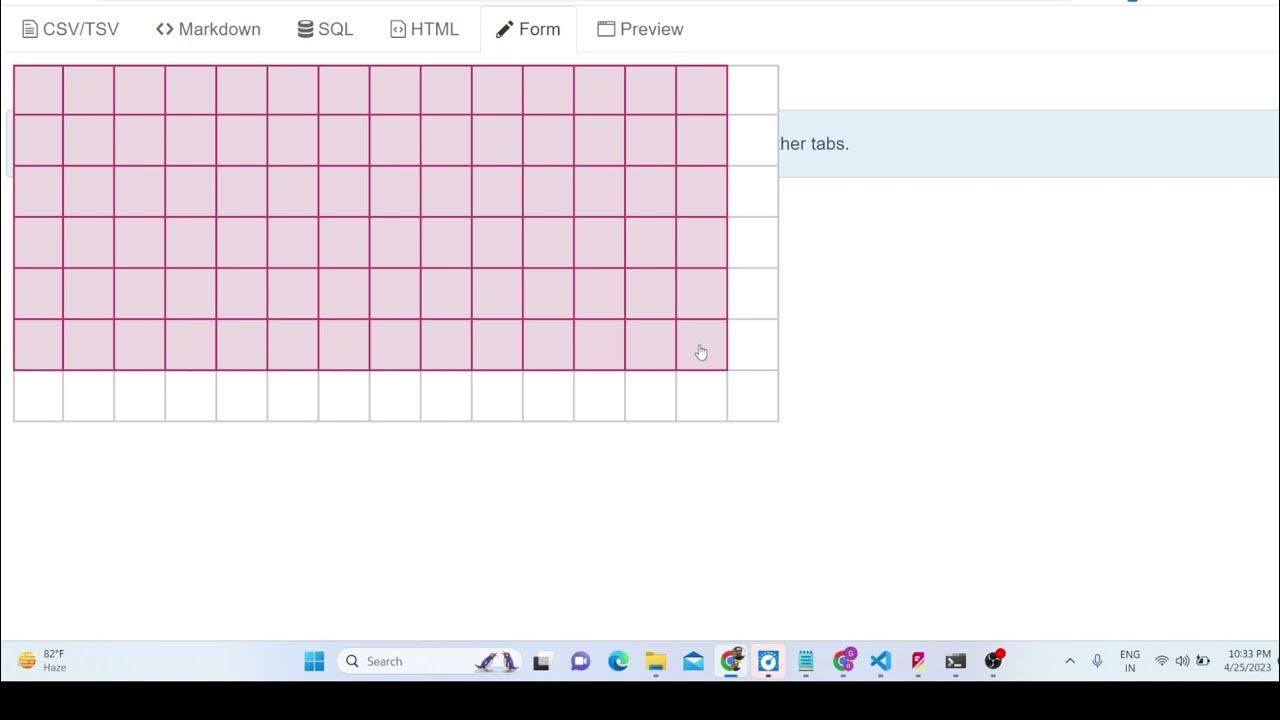Click the microphone icon in system tray
The height and width of the screenshot is (720, 1280).
(1097, 661)
